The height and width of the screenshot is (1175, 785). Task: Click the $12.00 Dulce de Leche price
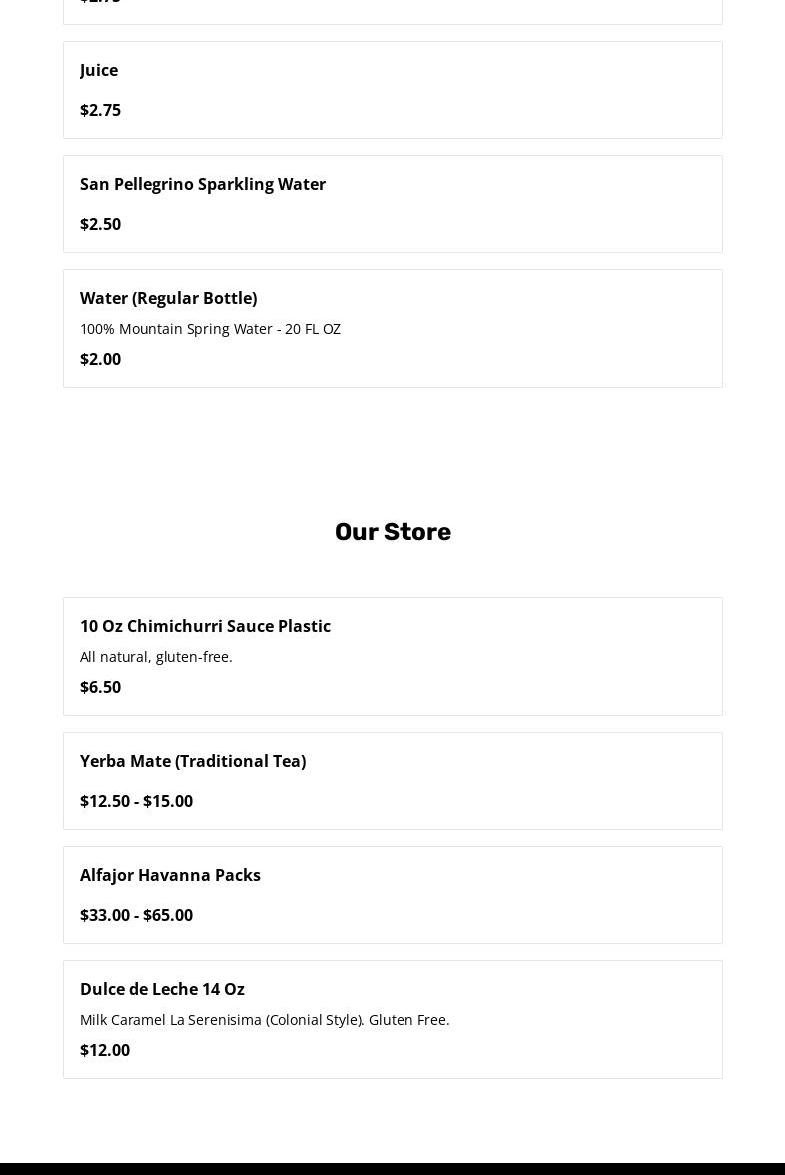point(105,1050)
